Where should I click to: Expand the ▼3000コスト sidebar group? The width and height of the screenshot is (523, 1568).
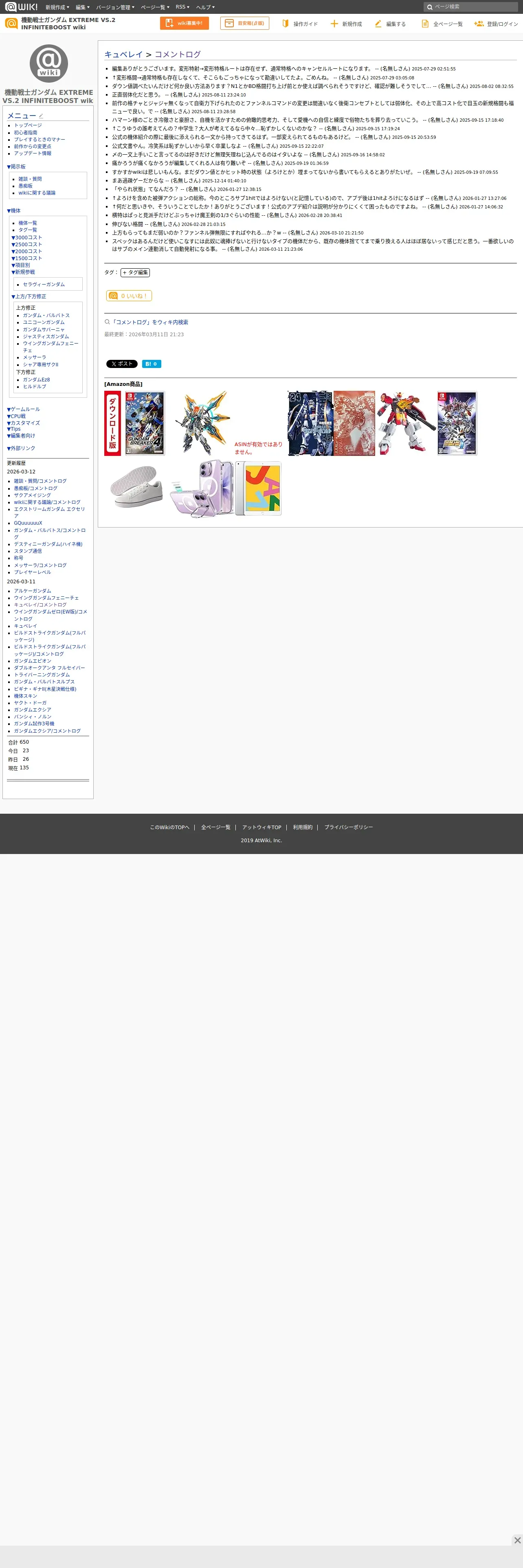(27, 237)
